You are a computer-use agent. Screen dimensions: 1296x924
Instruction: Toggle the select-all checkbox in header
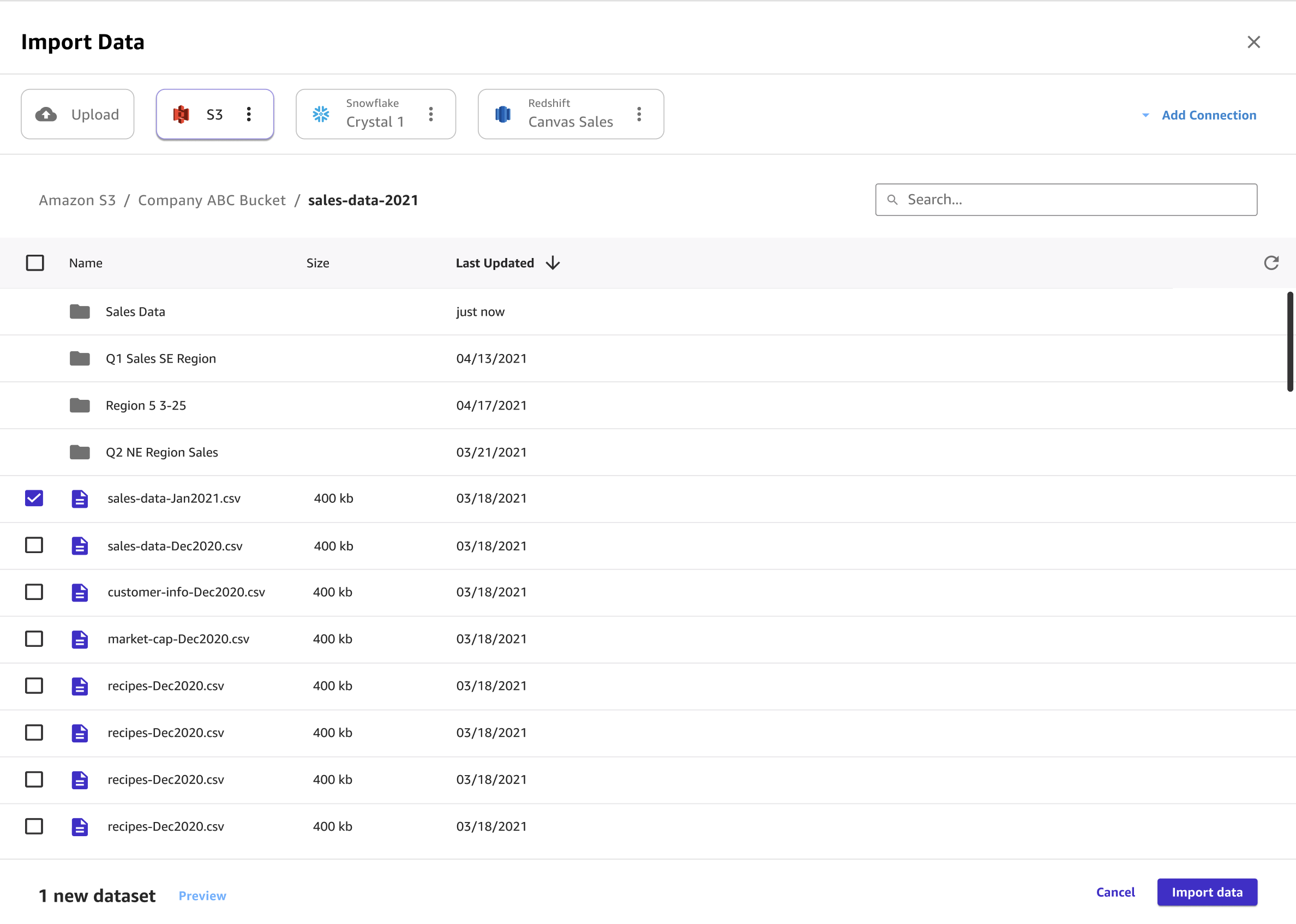tap(35, 263)
